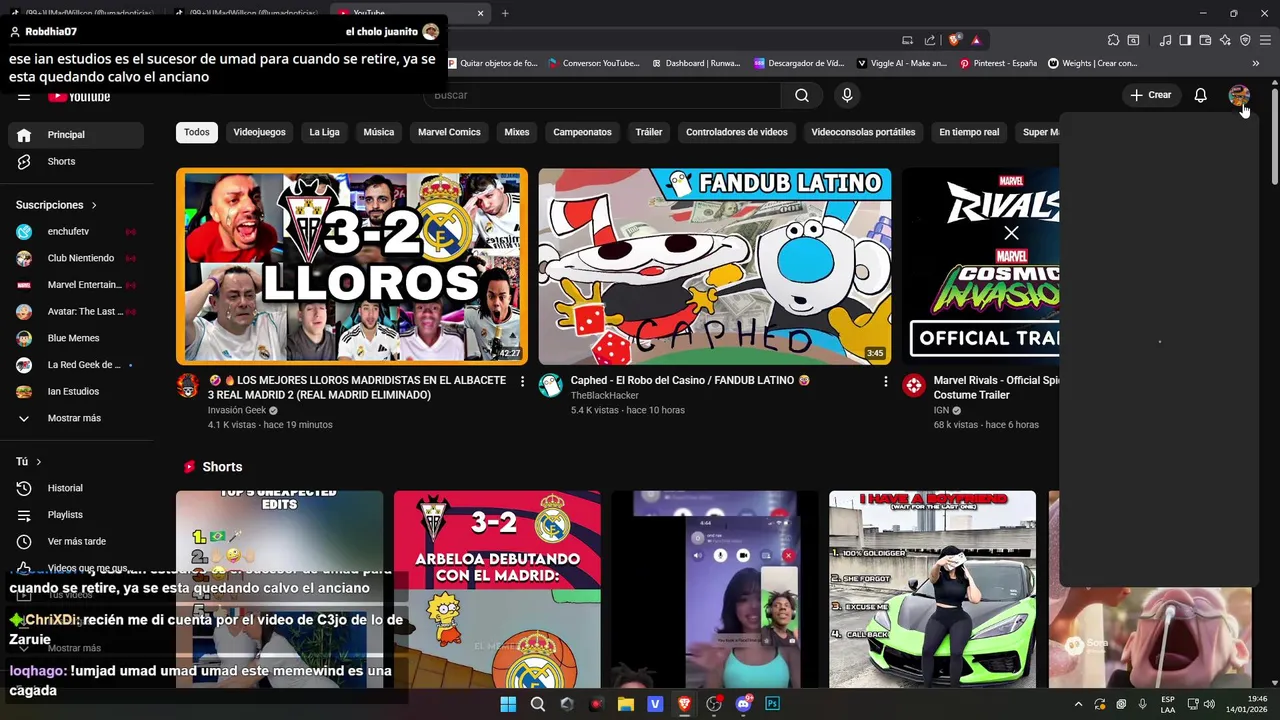Go to Principal in the sidebar

(x=76, y=135)
